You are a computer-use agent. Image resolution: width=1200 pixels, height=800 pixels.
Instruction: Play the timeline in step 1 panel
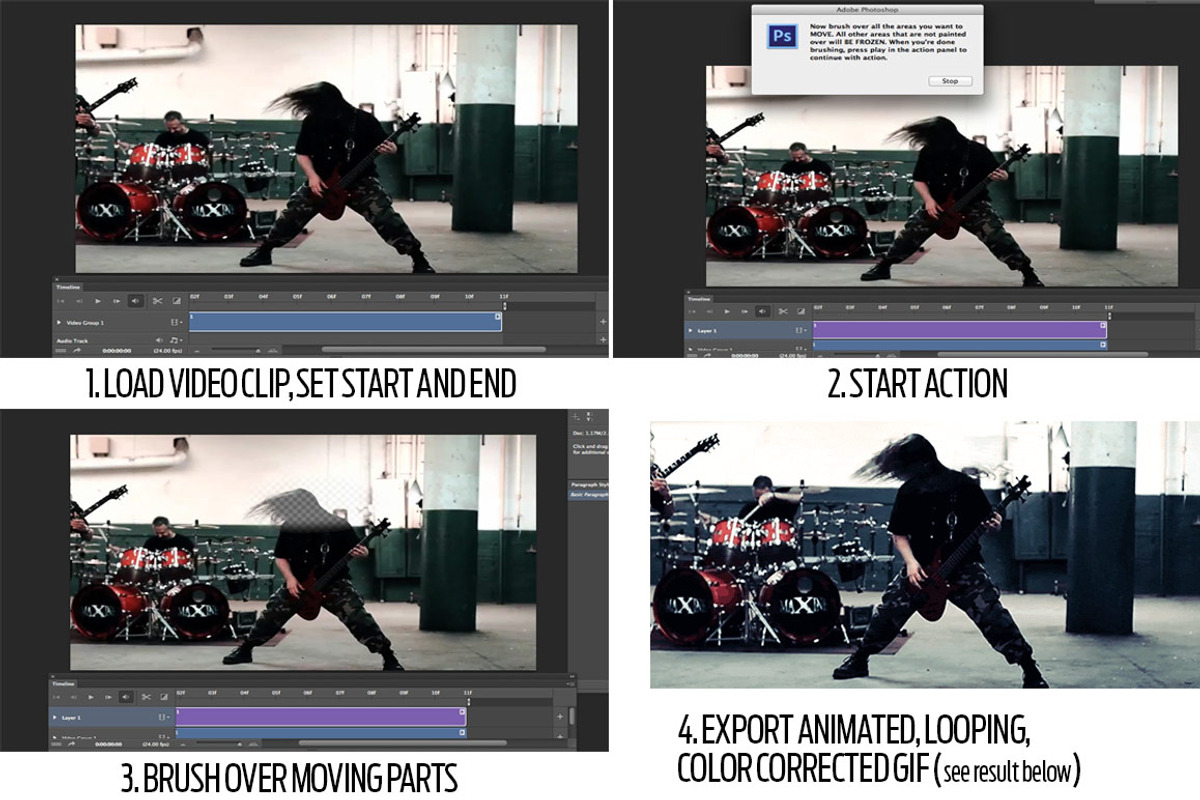point(98,301)
